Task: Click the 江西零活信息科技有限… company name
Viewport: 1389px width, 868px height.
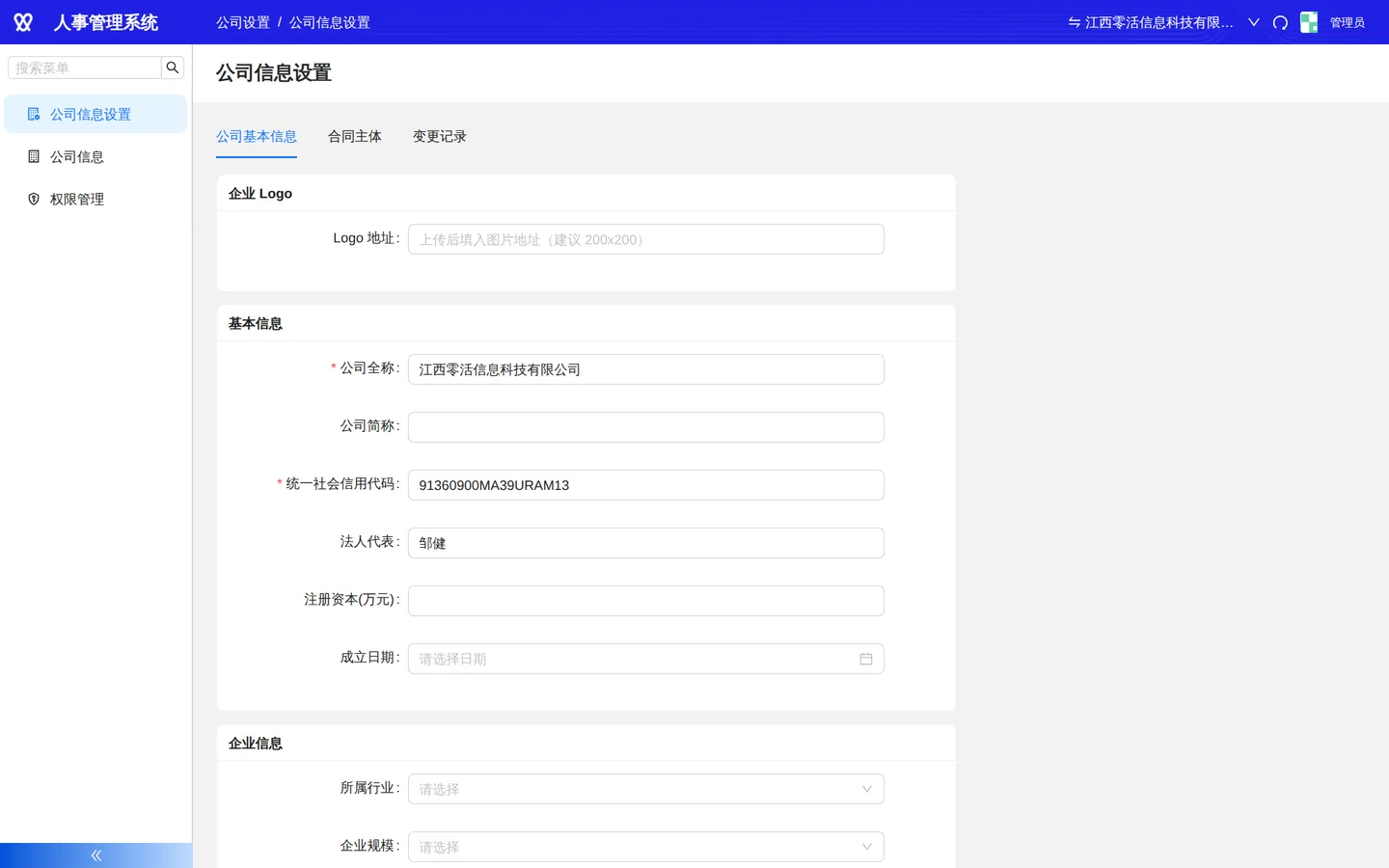Action: click(x=1159, y=22)
